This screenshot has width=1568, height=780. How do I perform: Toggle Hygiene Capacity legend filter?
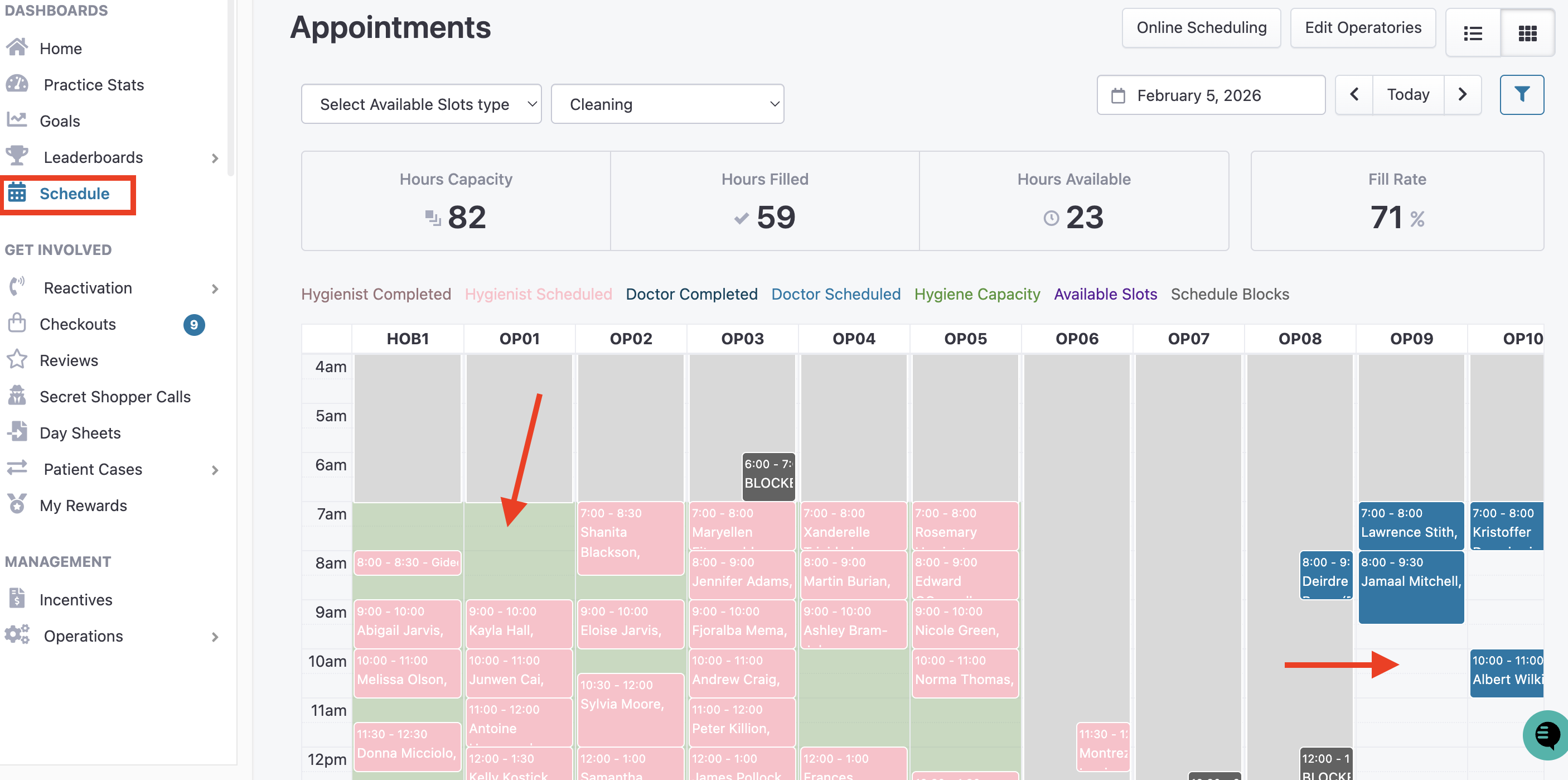977,294
